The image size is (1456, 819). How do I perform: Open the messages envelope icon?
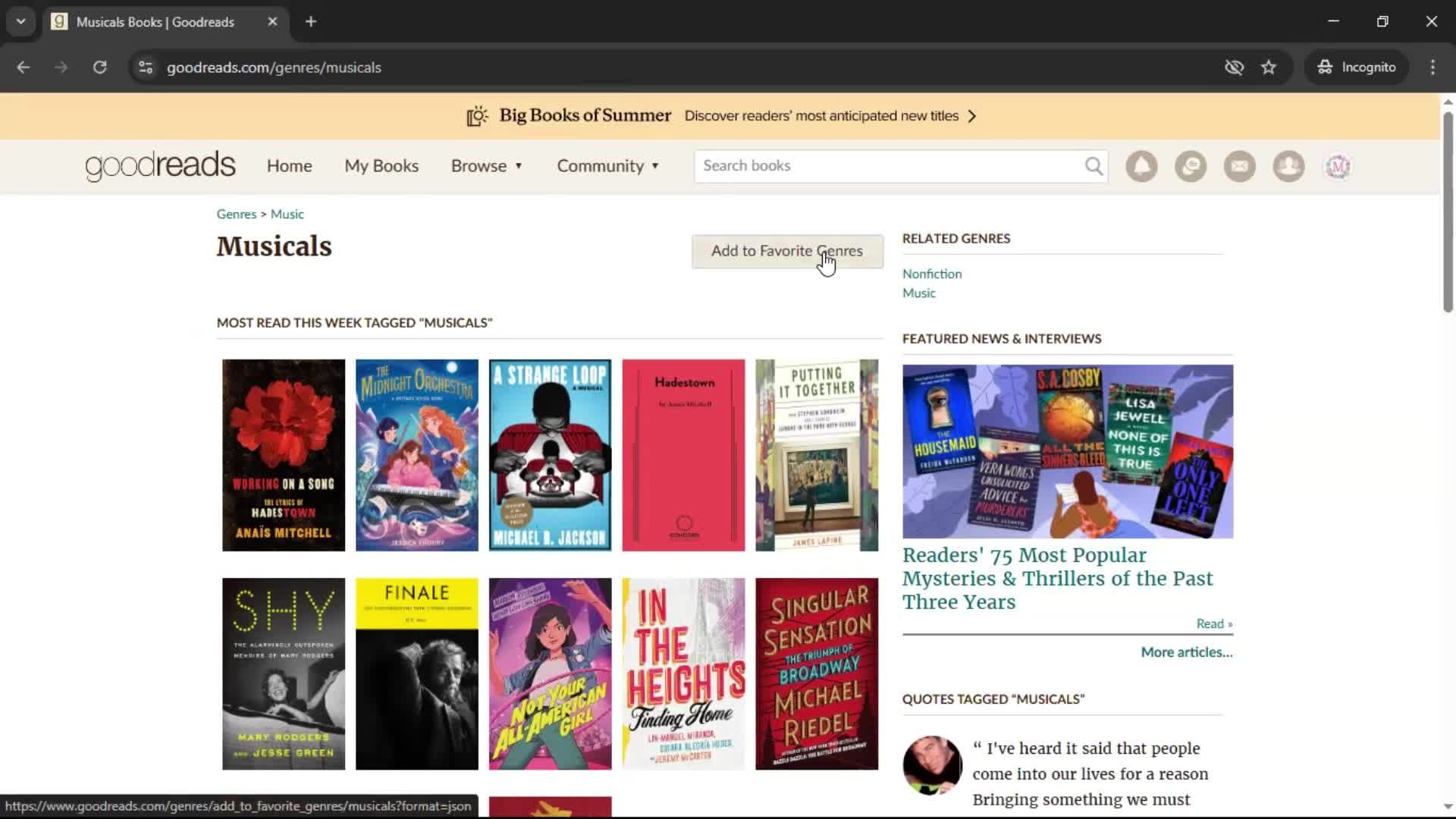pos(1240,166)
